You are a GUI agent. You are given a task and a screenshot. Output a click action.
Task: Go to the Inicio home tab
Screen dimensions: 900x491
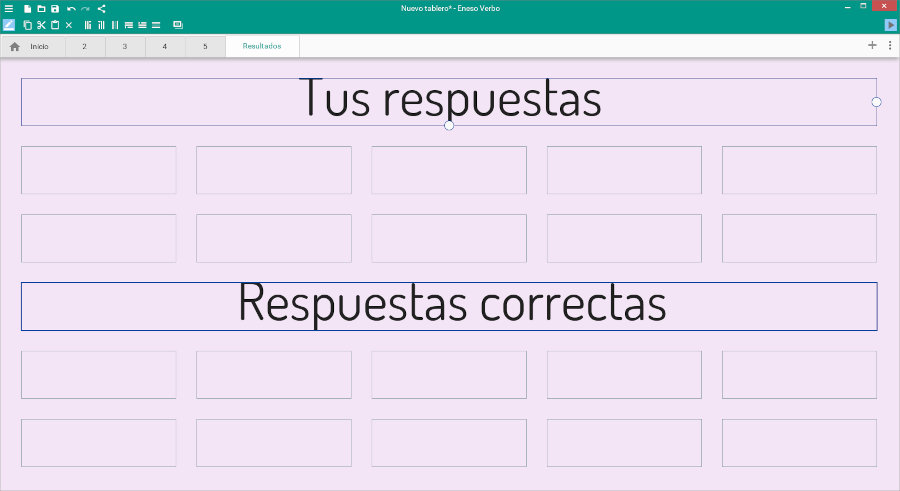33,47
